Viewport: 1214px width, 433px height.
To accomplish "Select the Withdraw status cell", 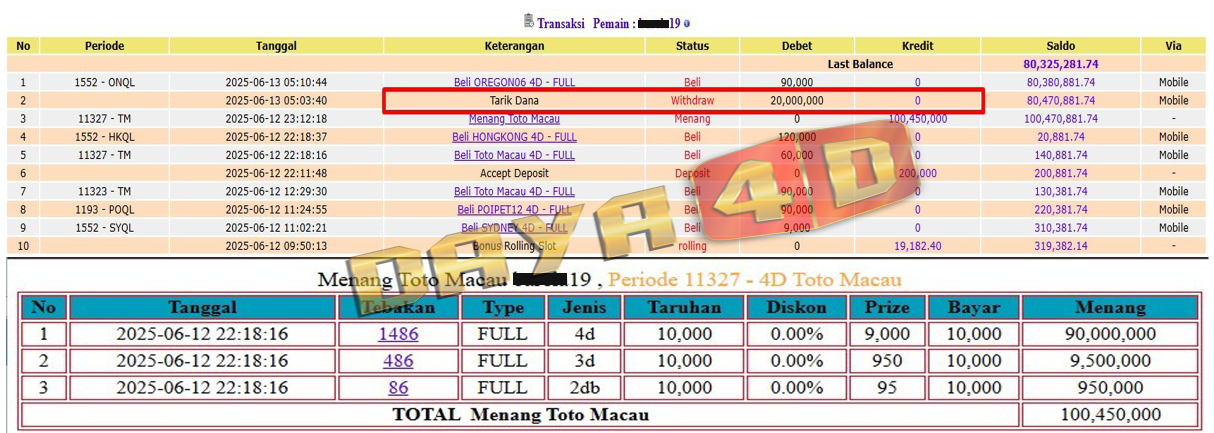I will coord(692,100).
